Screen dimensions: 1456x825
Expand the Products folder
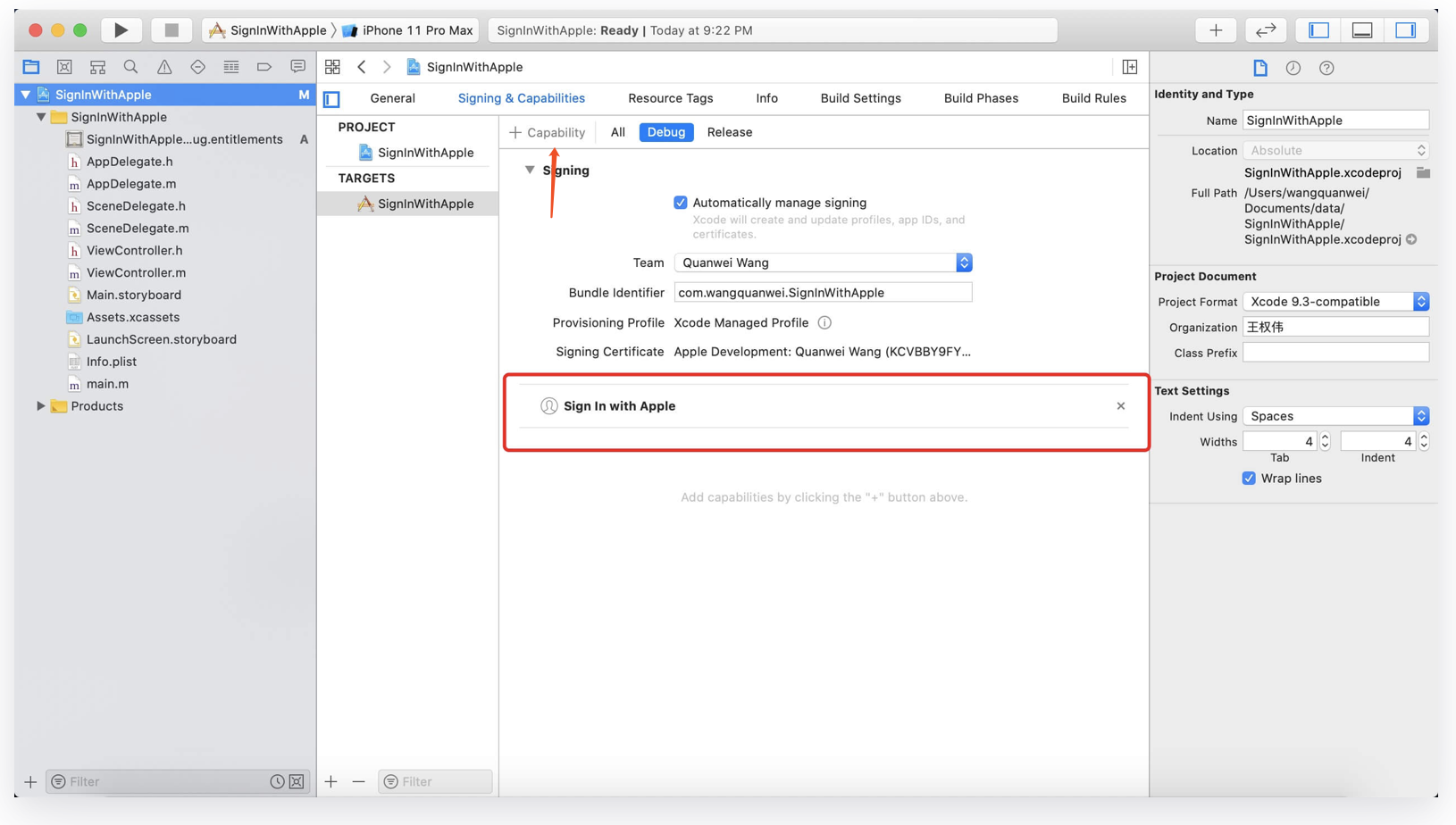tap(41, 406)
